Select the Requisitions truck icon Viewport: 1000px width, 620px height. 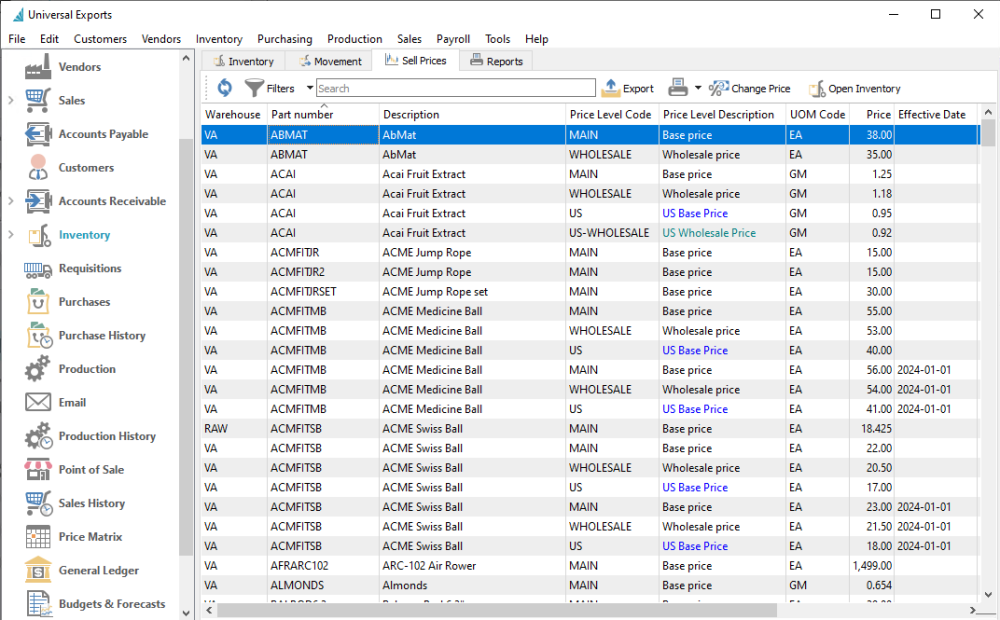[38, 269]
